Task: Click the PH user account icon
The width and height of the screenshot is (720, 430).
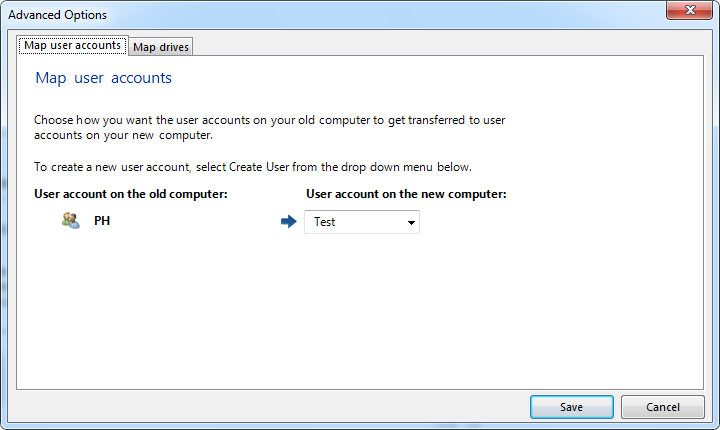Action: coord(71,221)
